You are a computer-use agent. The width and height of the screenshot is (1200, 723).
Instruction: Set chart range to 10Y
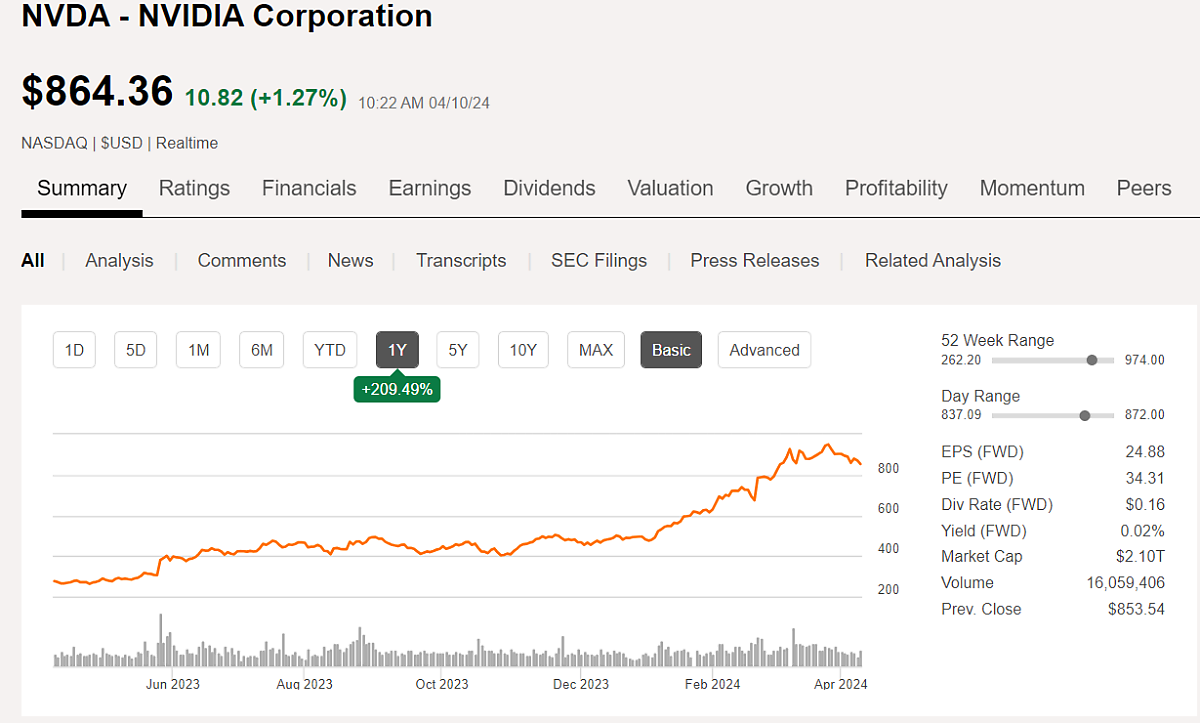coord(523,350)
